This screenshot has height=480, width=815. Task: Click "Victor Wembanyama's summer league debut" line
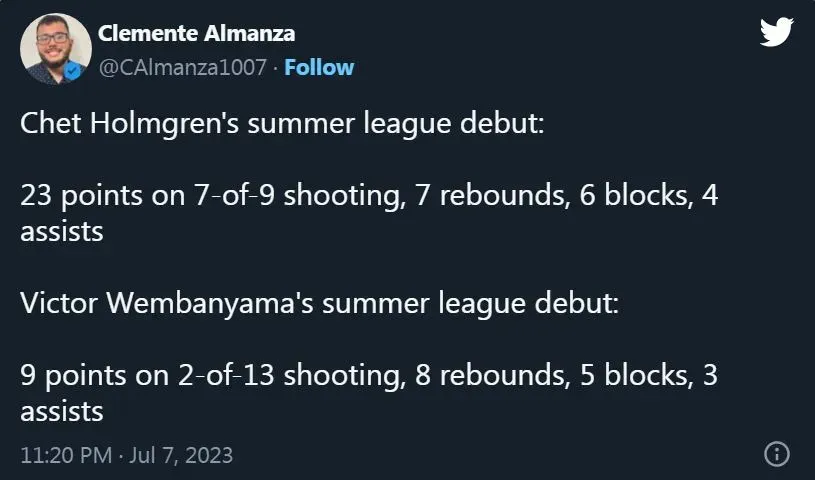click(319, 302)
